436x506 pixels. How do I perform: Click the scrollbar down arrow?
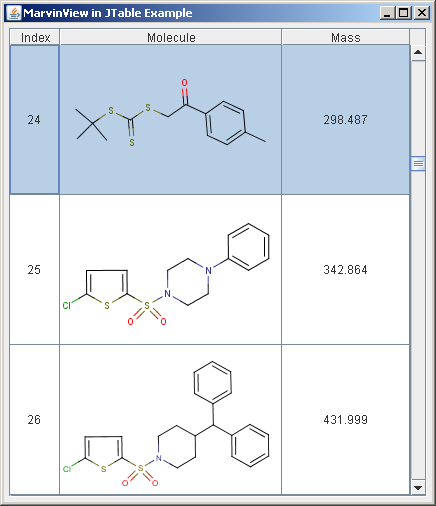pyautogui.click(x=418, y=488)
